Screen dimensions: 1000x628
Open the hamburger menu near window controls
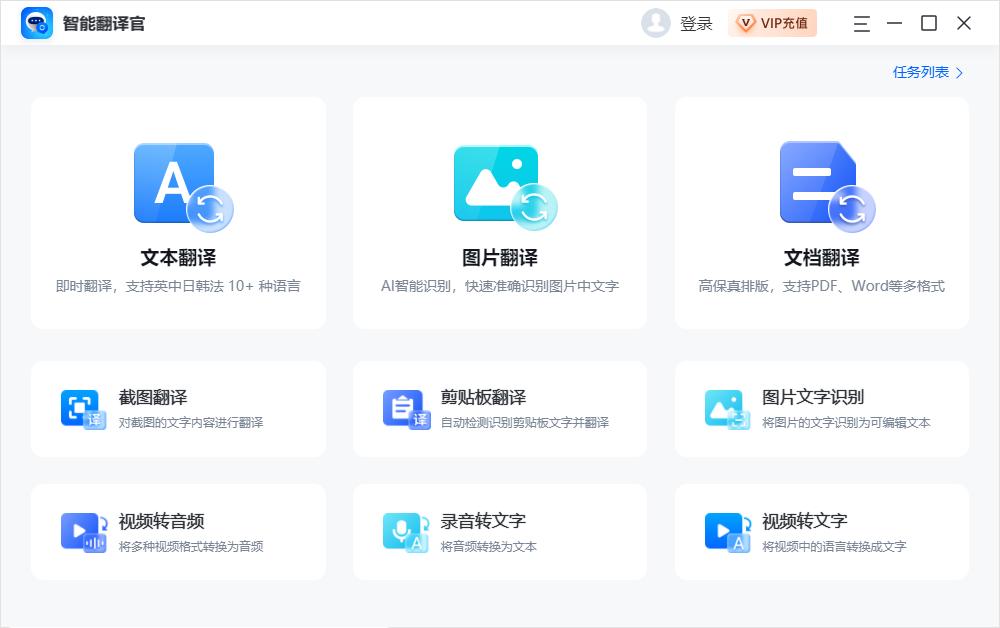(x=860, y=23)
